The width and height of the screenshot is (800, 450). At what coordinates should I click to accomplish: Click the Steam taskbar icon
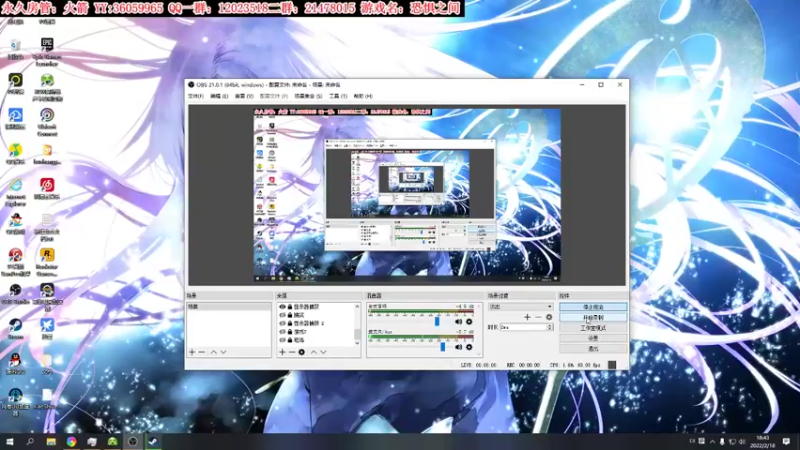[x=153, y=441]
